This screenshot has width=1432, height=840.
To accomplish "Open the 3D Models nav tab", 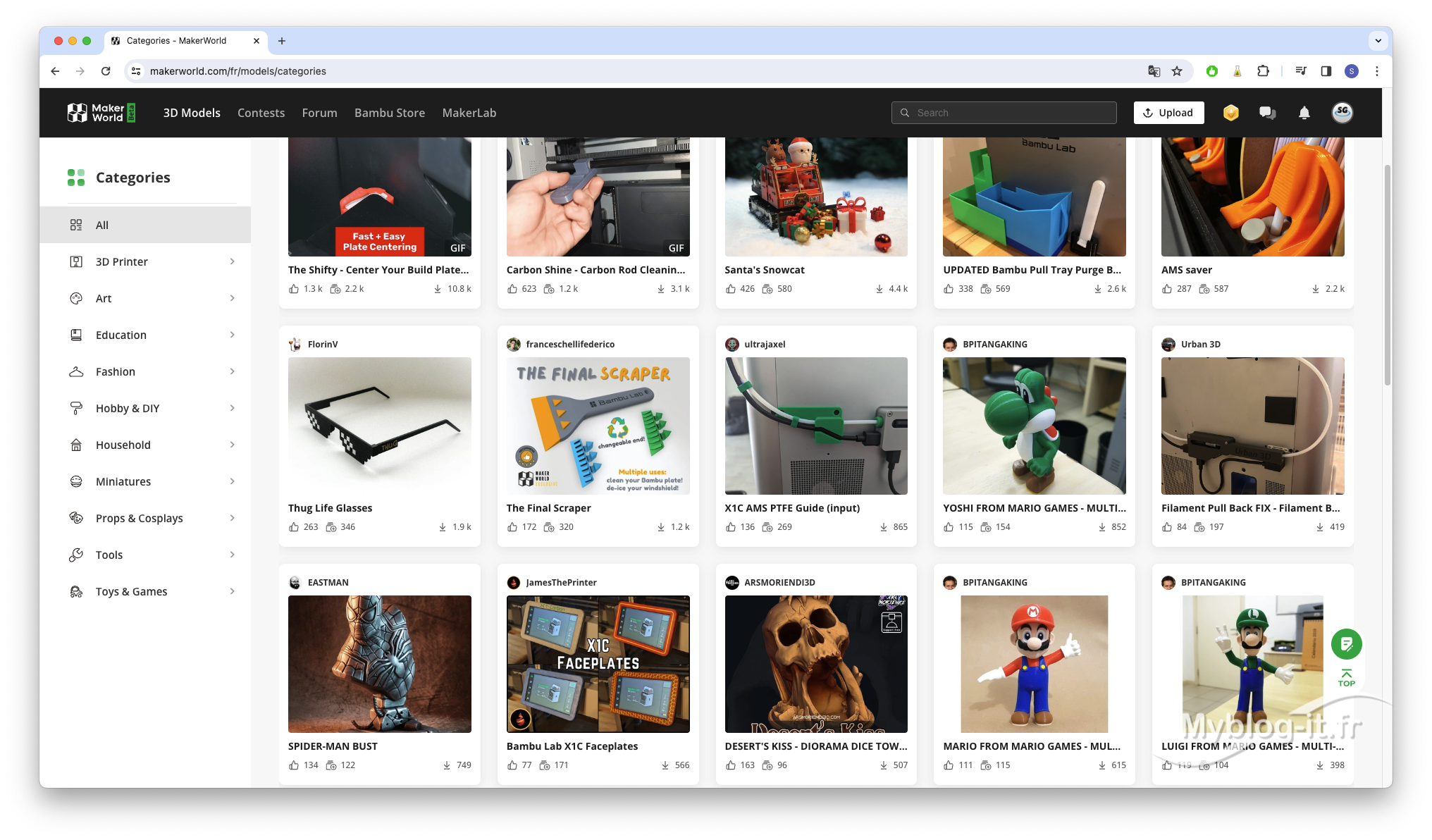I will point(192,113).
